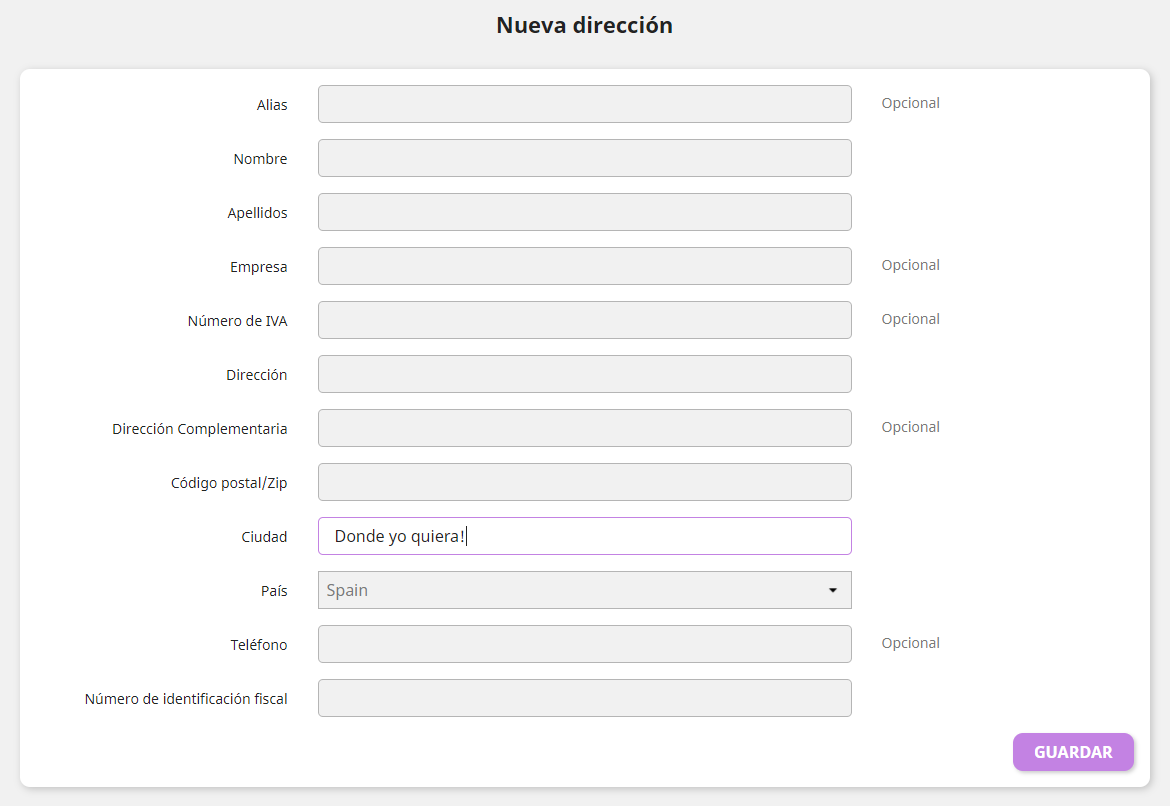The image size is (1170, 806).
Task: Click the 'Nombre' label text
Action: coord(260,159)
